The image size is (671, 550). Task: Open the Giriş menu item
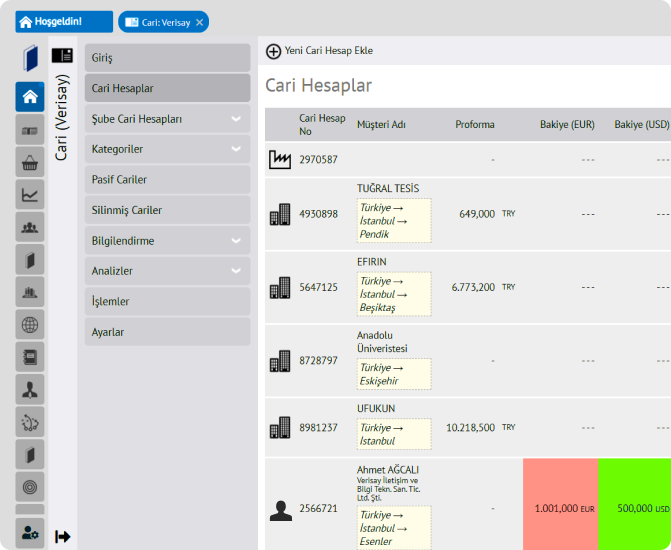click(x=167, y=58)
